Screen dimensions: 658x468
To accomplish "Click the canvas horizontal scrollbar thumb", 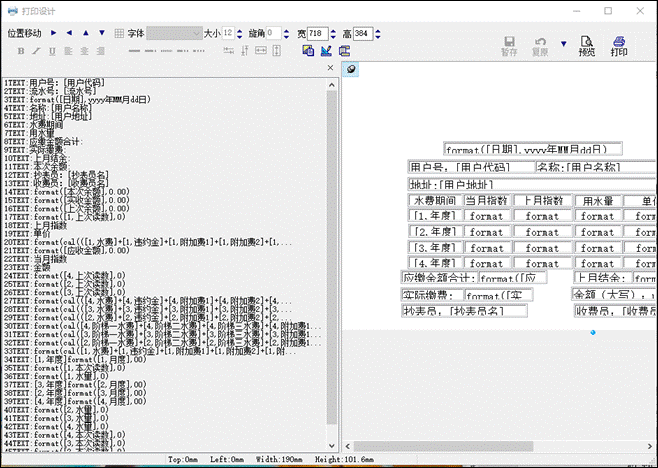I will 444,446.
